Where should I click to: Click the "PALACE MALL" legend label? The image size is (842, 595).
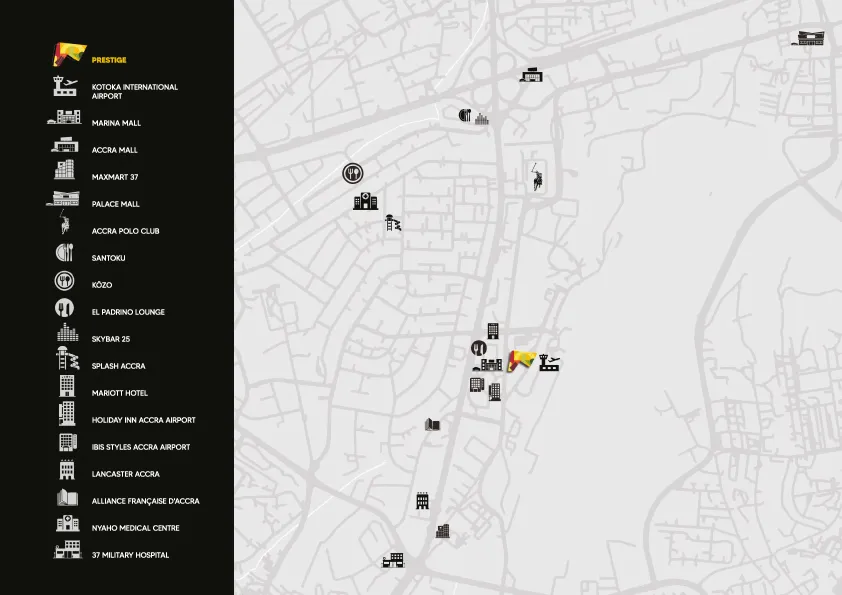[115, 204]
